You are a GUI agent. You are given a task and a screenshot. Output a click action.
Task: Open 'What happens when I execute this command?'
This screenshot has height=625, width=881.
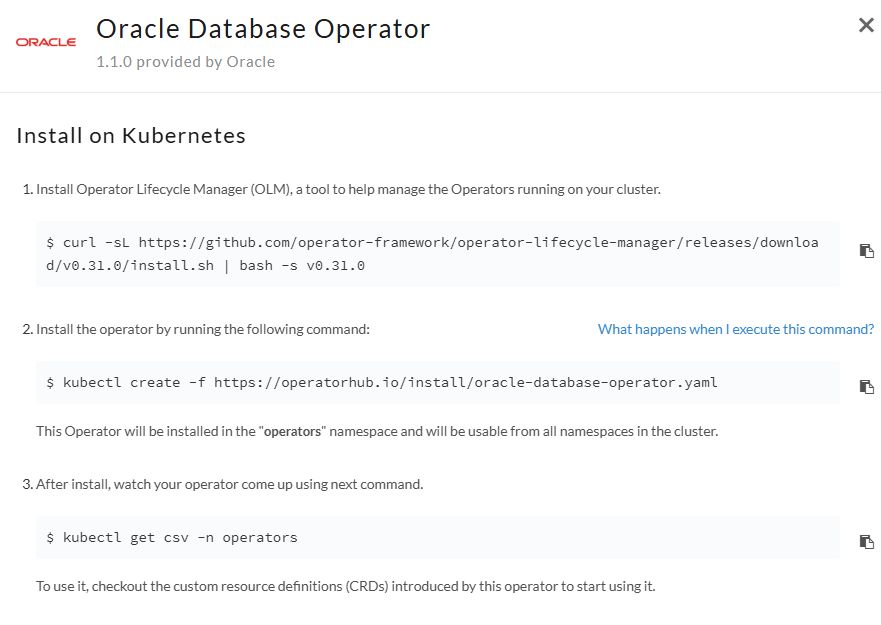735,328
